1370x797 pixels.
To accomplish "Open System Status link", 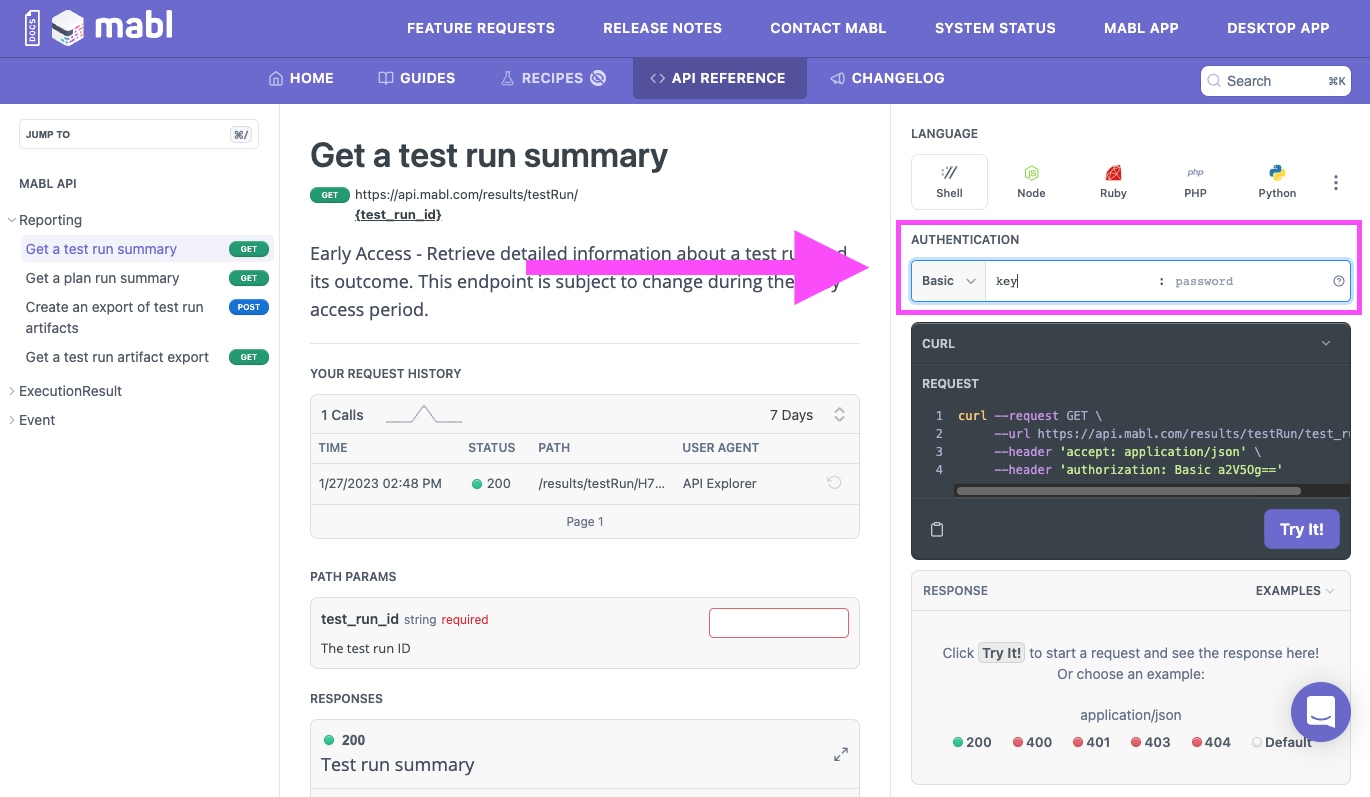I will click(995, 28).
